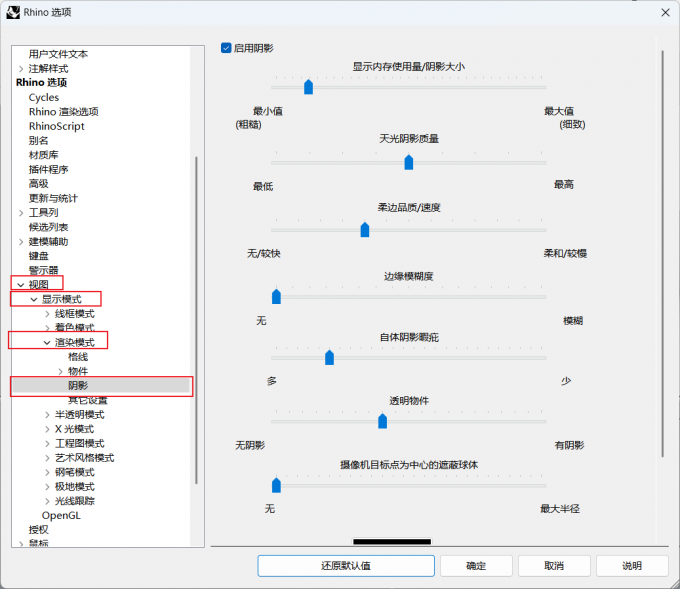Select 授权 in the options tree
The height and width of the screenshot is (589, 680).
point(39,530)
